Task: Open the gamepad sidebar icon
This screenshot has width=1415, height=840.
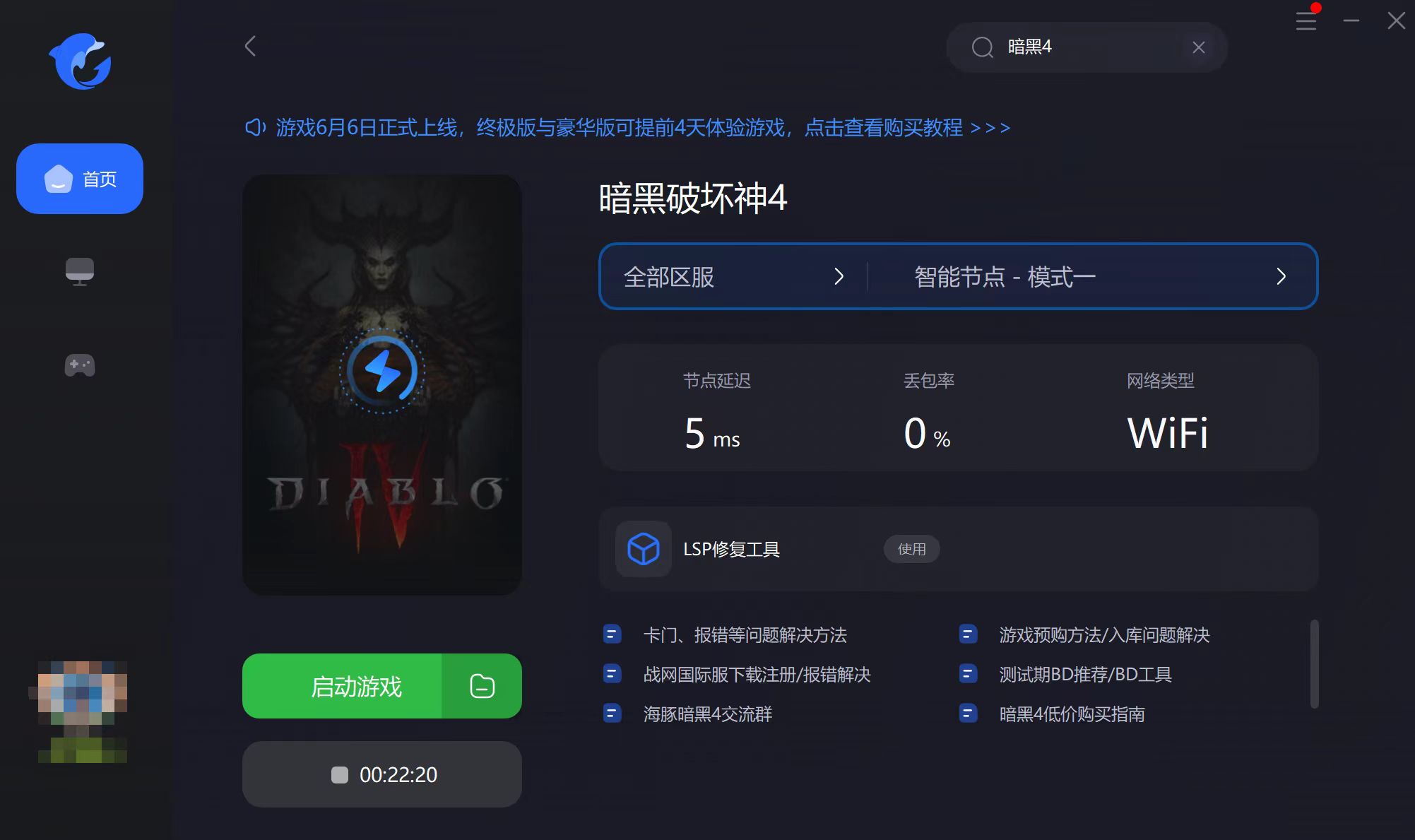Action: click(x=80, y=365)
